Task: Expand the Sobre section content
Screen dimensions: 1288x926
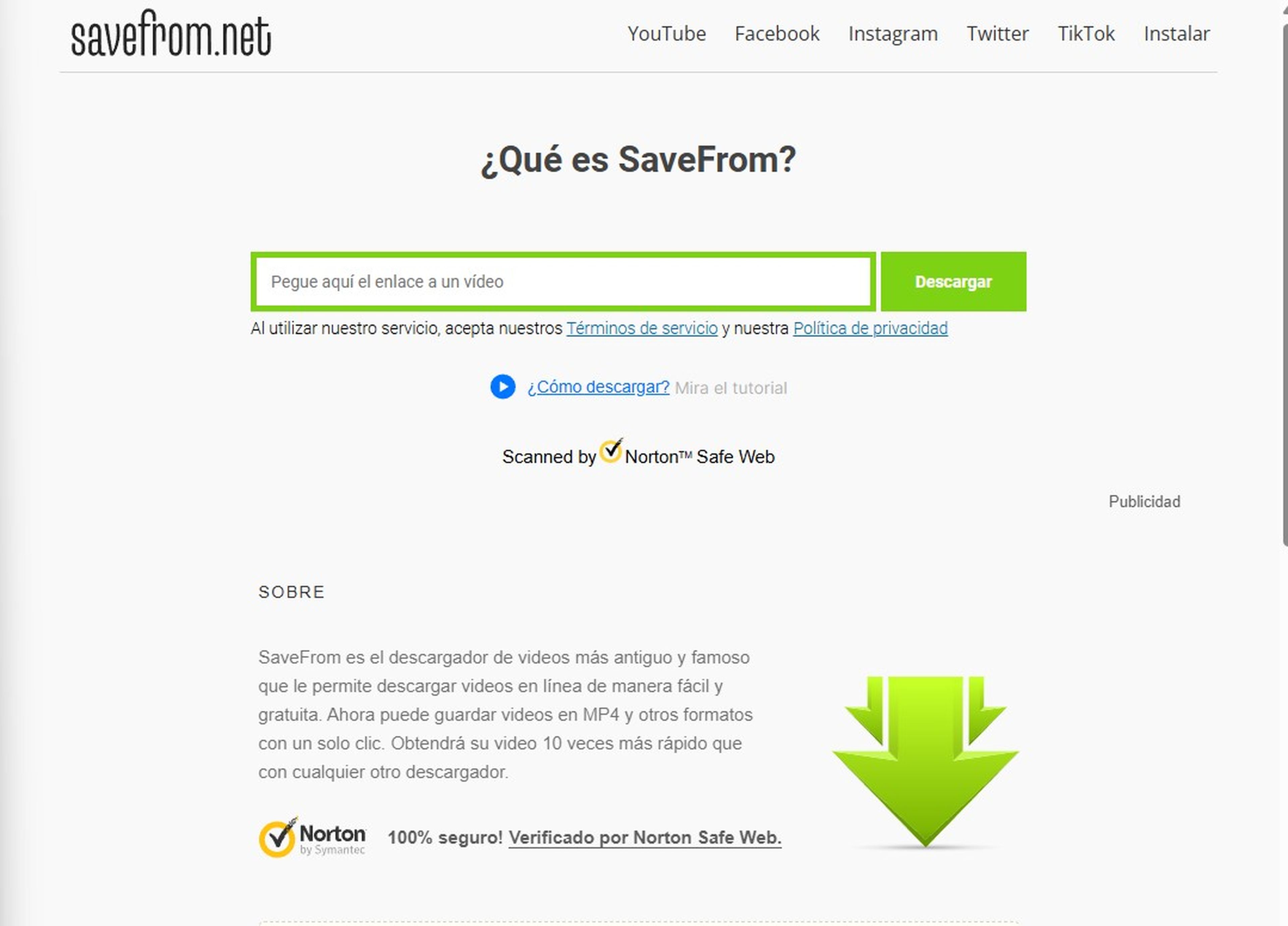Action: click(291, 591)
